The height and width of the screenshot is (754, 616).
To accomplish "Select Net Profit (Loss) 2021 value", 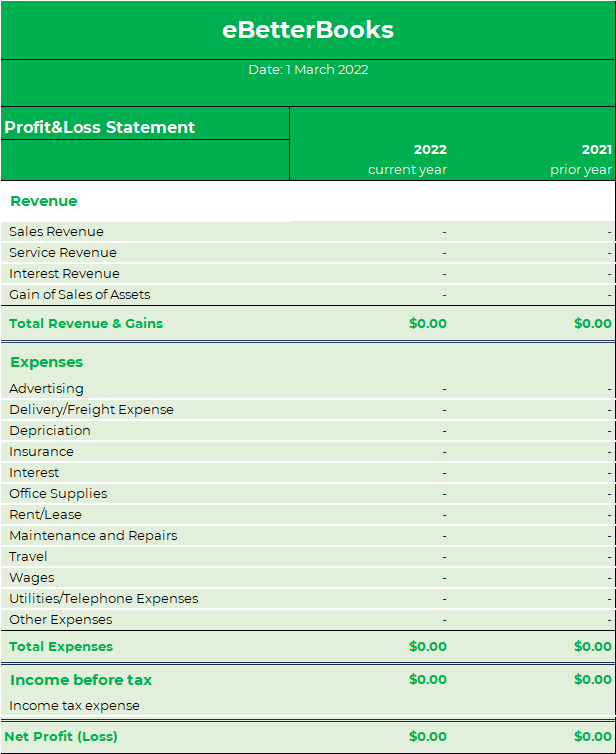I will 593,737.
